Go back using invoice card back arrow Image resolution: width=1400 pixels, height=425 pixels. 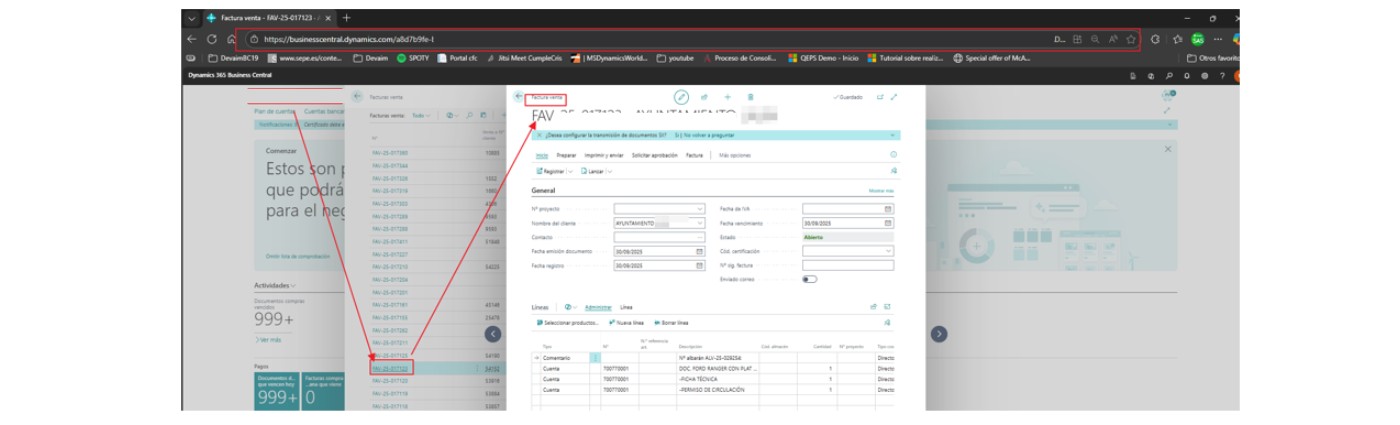518,97
